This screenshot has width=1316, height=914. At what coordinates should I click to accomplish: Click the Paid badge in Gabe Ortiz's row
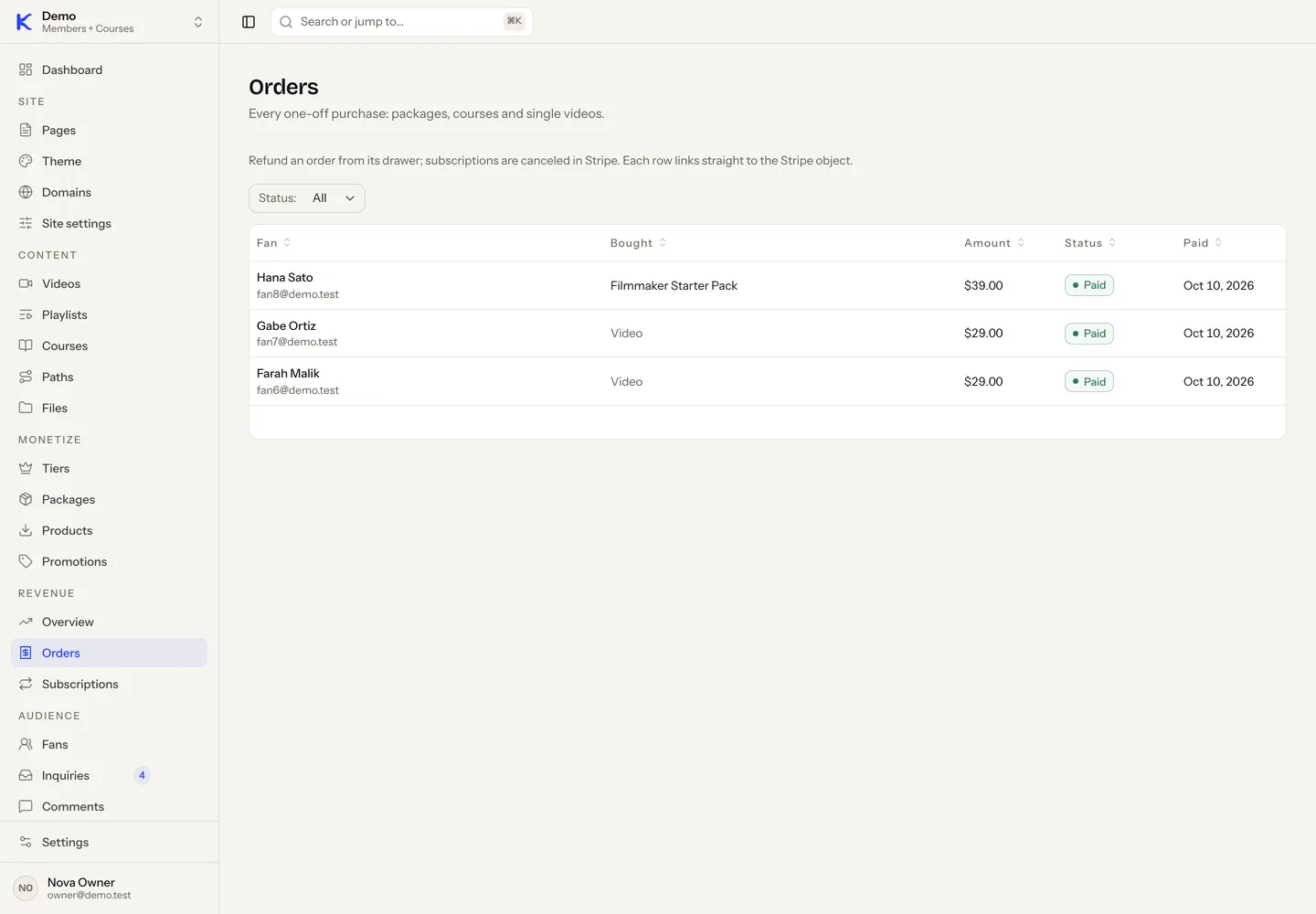[1089, 334]
